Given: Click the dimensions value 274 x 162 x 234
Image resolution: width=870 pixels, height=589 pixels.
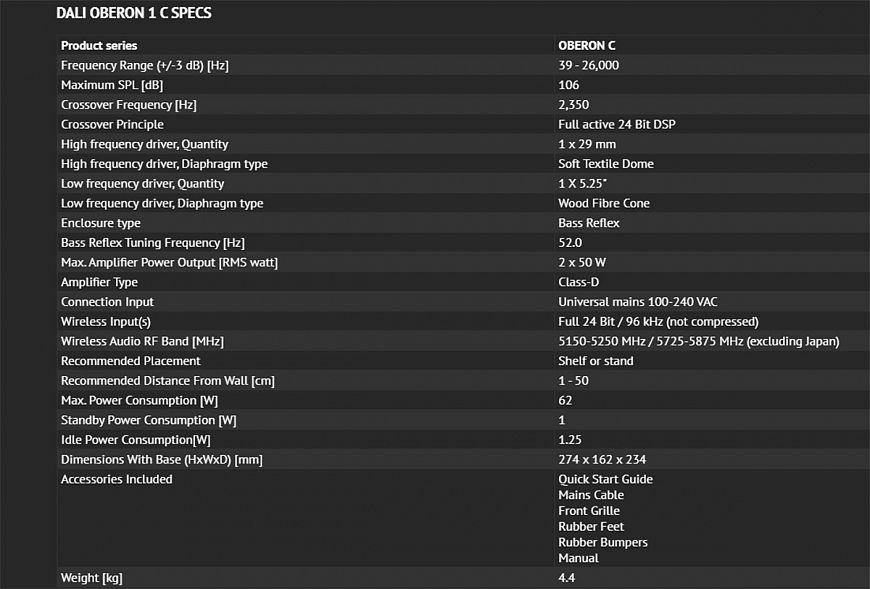Looking at the screenshot, I should pyautogui.click(x=602, y=459).
